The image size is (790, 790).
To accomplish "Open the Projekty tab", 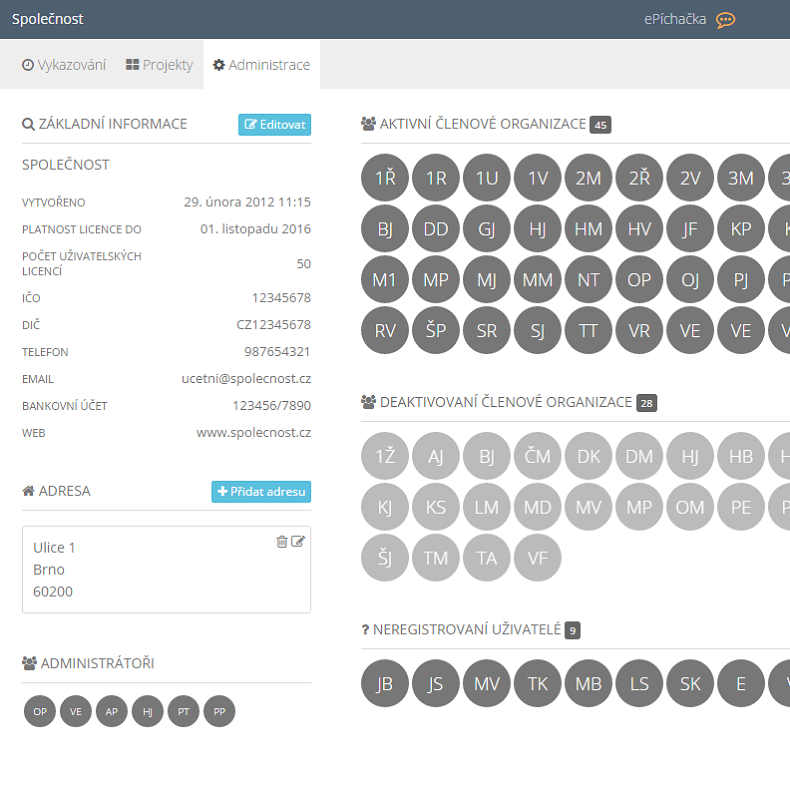I will (x=159, y=65).
